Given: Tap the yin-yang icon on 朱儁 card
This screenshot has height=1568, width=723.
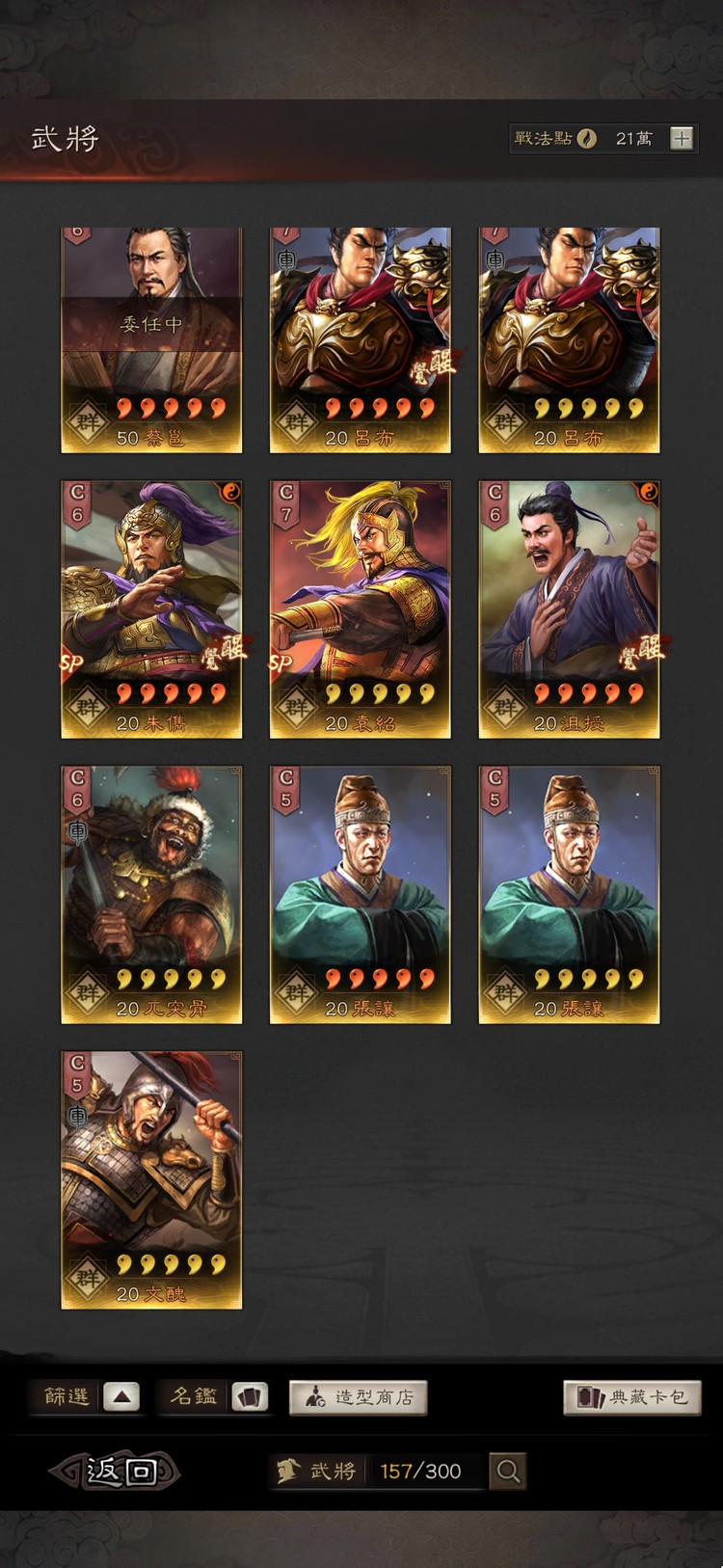Looking at the screenshot, I should (231, 492).
